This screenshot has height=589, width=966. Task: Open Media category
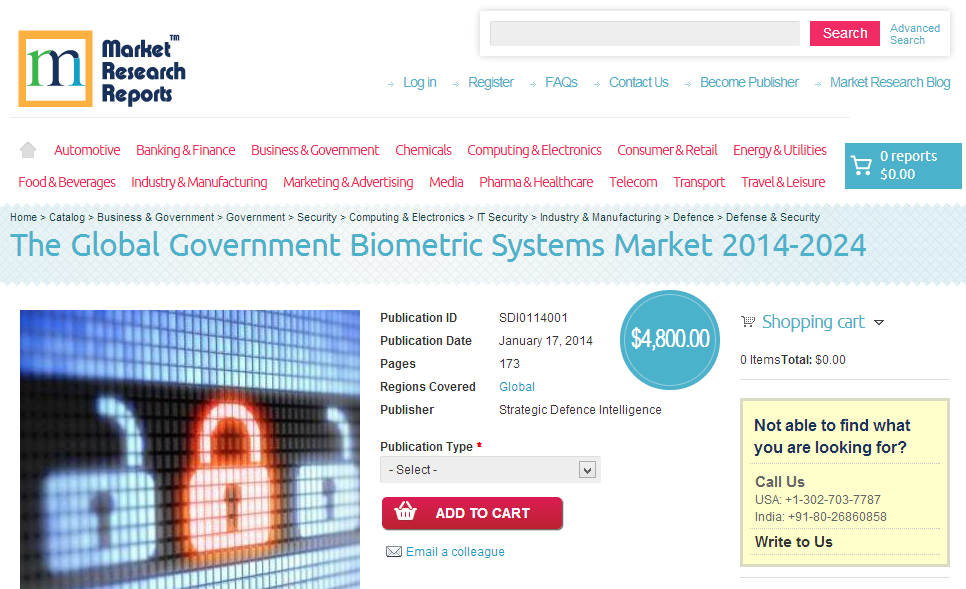(x=446, y=182)
